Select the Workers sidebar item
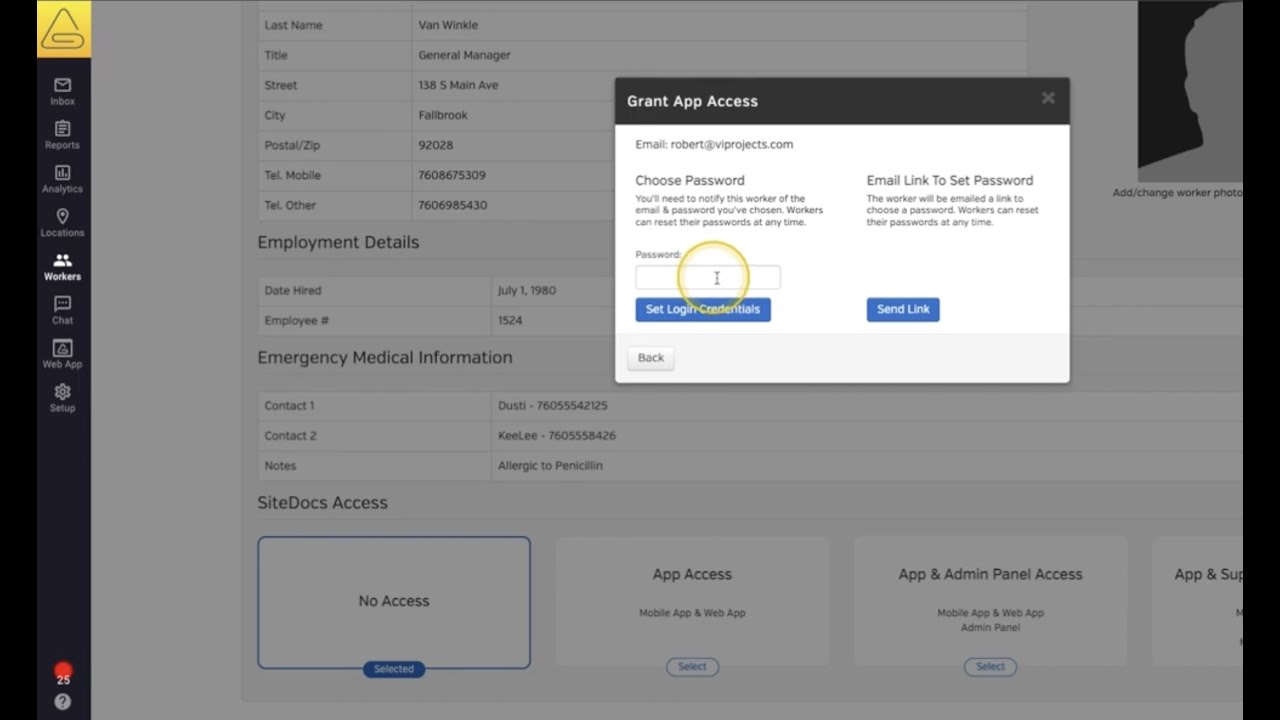This screenshot has height=720, width=1280. click(62, 267)
